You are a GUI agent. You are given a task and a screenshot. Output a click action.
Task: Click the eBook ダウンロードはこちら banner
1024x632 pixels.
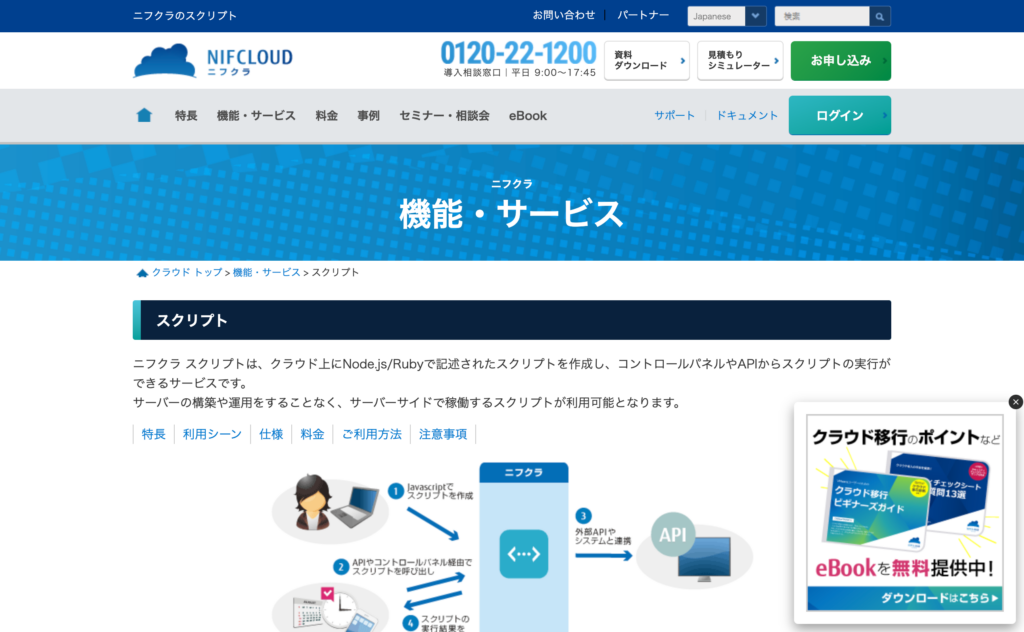pyautogui.click(x=904, y=598)
